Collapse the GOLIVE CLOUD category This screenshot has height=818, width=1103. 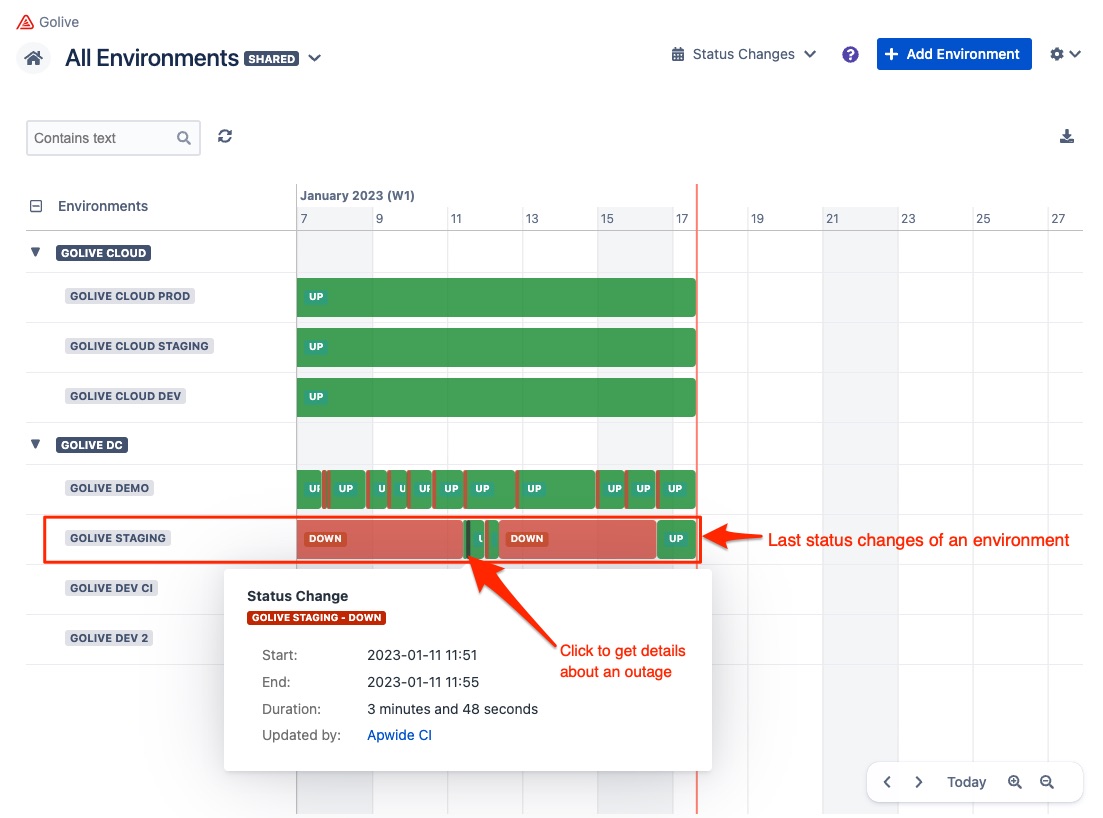36,252
